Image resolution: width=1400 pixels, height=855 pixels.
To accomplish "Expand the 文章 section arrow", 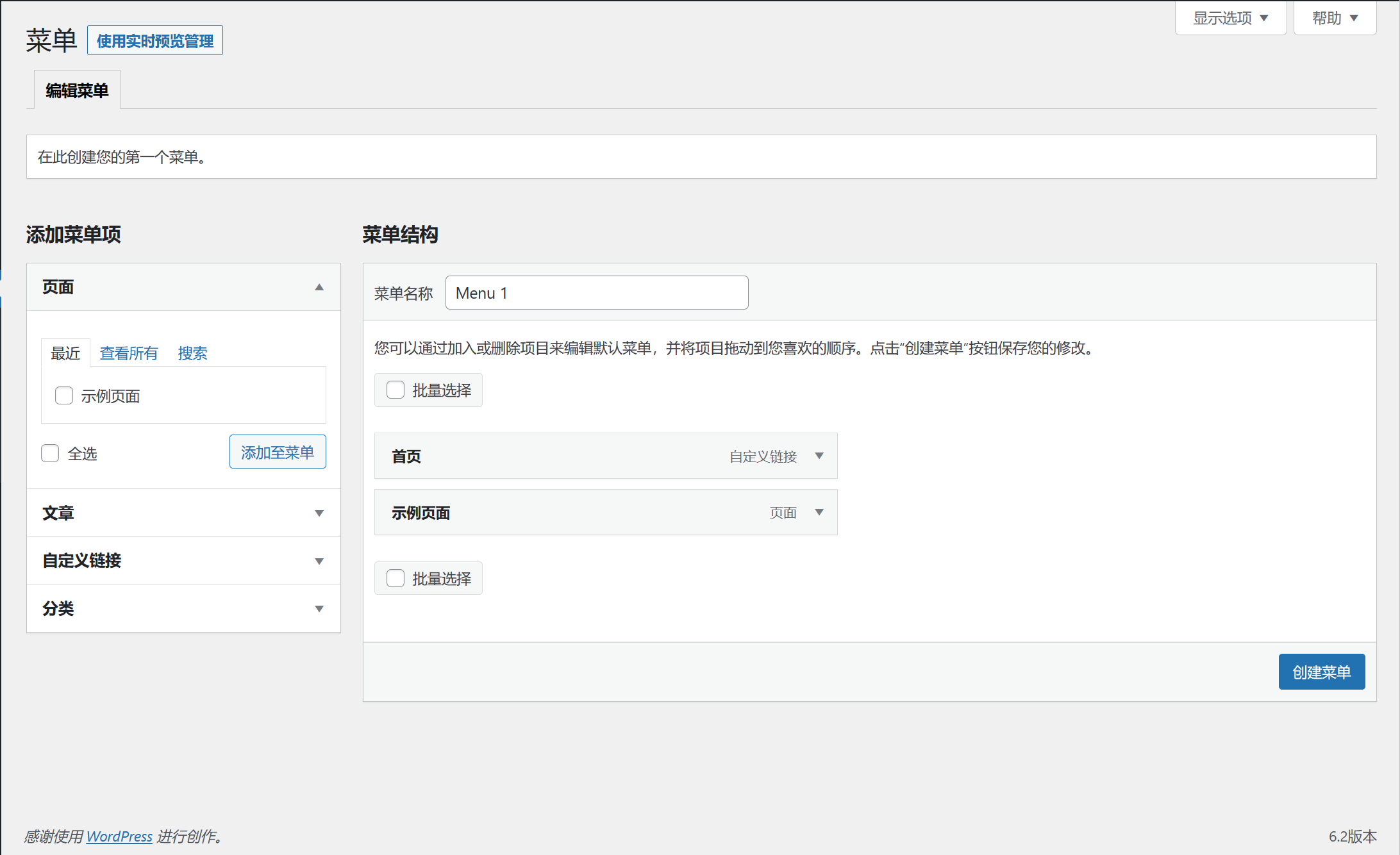I will click(x=319, y=513).
